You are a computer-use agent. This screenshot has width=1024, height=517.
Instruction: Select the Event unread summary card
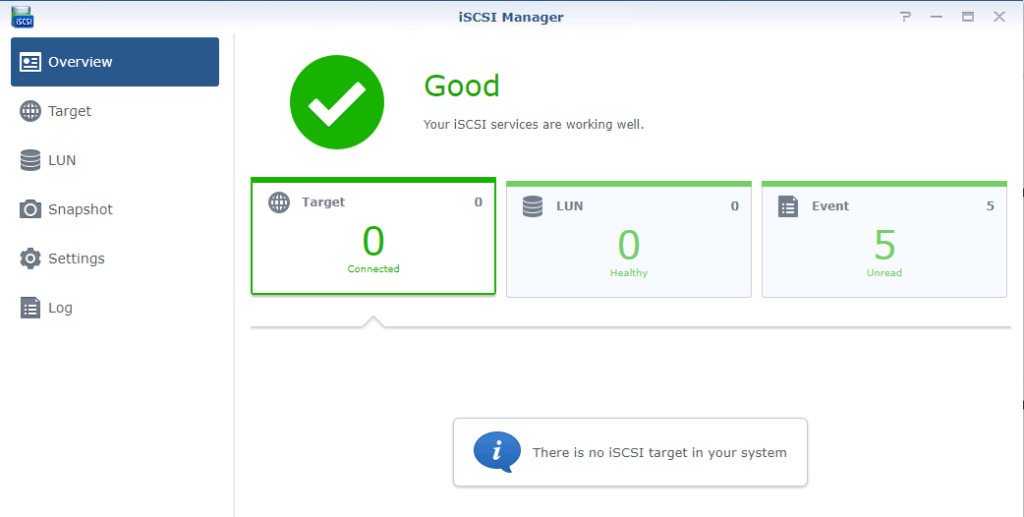(x=884, y=240)
